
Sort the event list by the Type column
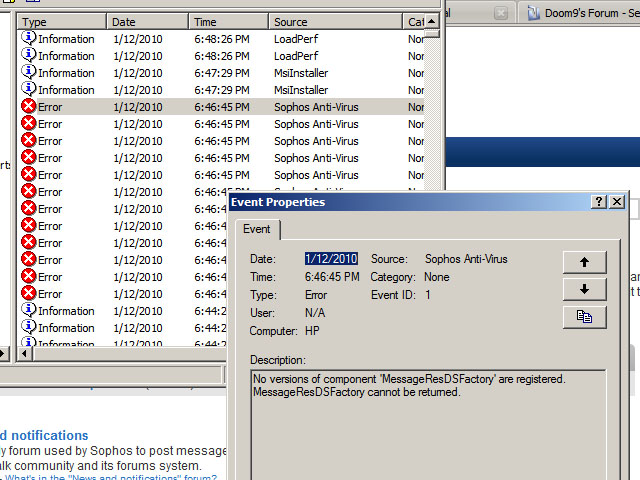coord(62,22)
